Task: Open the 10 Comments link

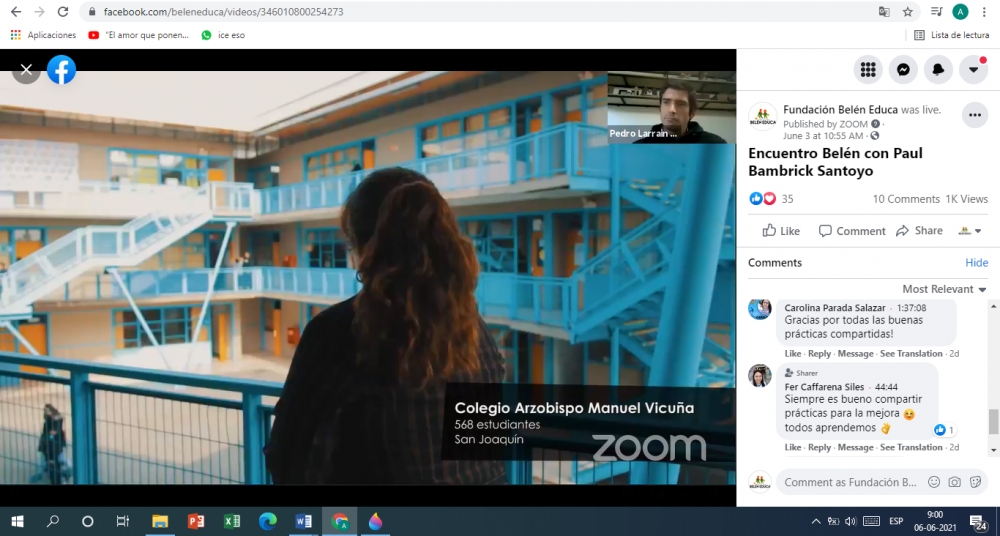Action: pos(906,199)
